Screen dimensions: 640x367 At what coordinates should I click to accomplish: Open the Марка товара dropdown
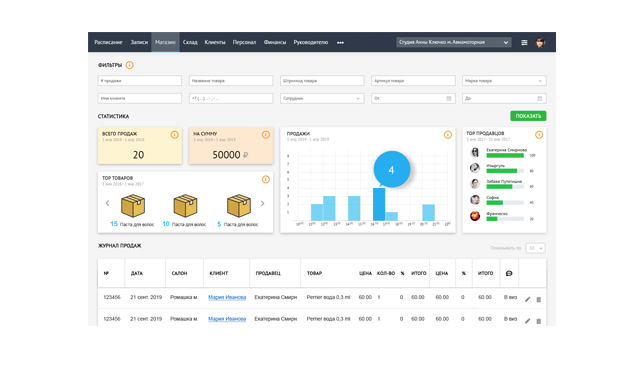[x=504, y=81]
